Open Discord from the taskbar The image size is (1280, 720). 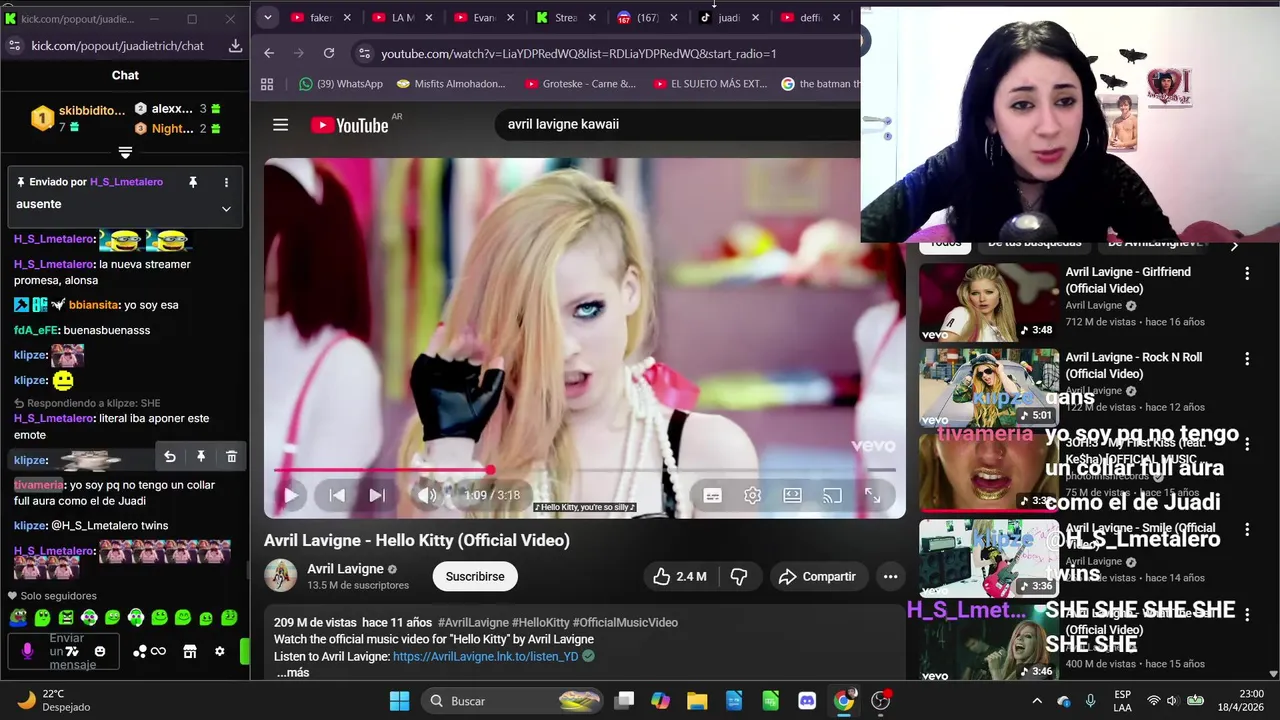pos(807,701)
